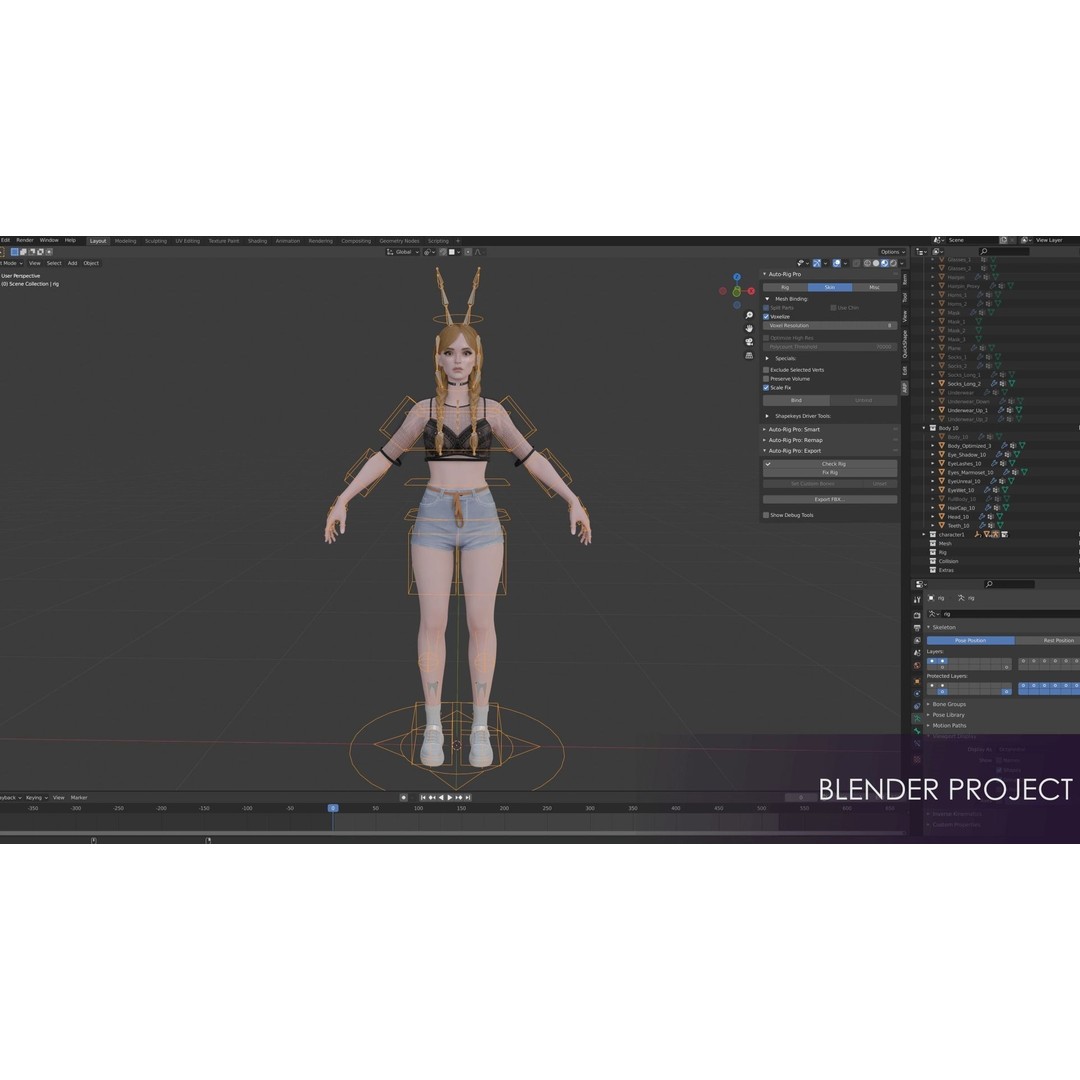This screenshot has width=1080, height=1080.
Task: Open the Window menu
Action: click(x=49, y=240)
